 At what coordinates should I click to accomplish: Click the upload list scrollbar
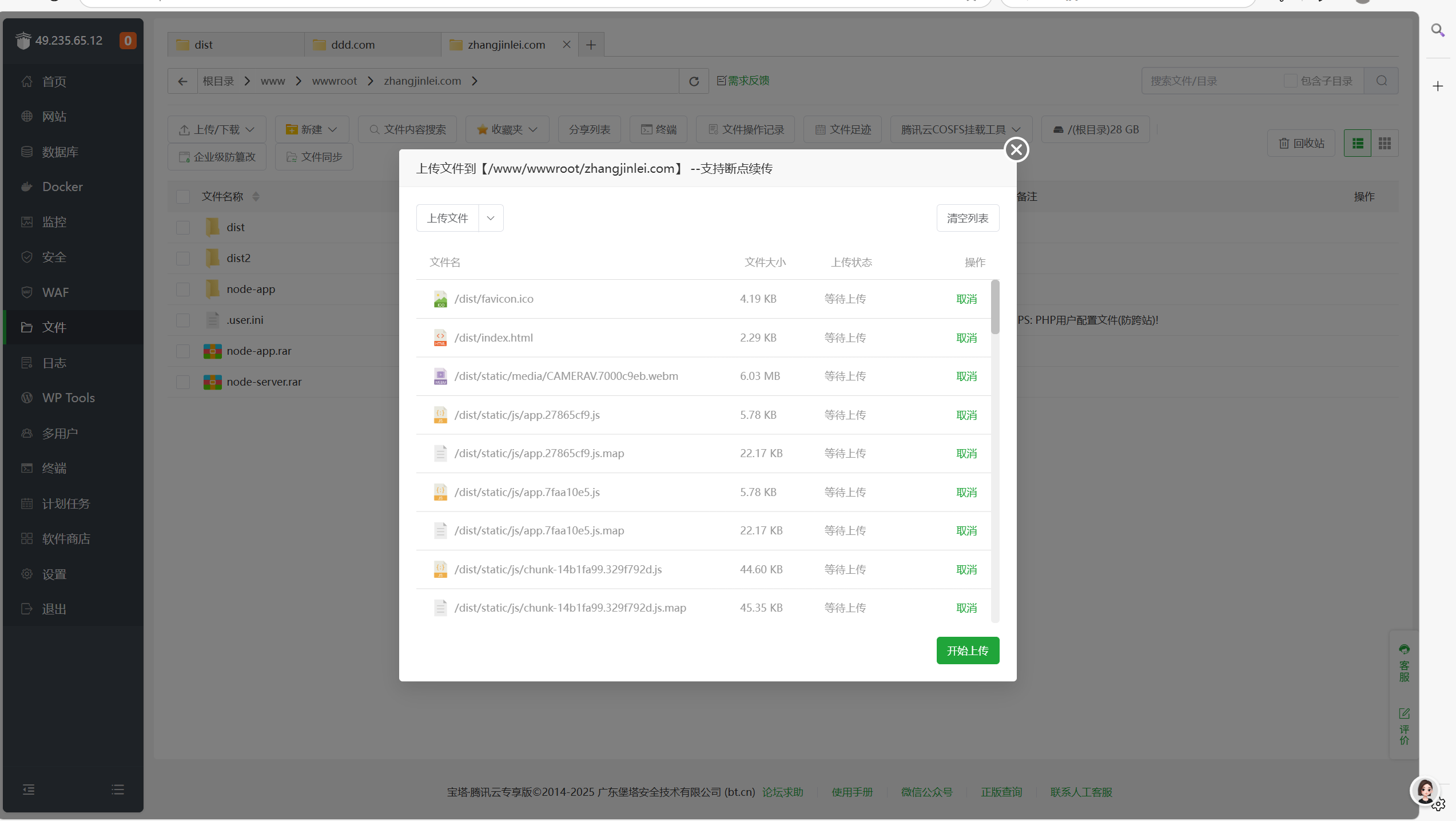[995, 307]
